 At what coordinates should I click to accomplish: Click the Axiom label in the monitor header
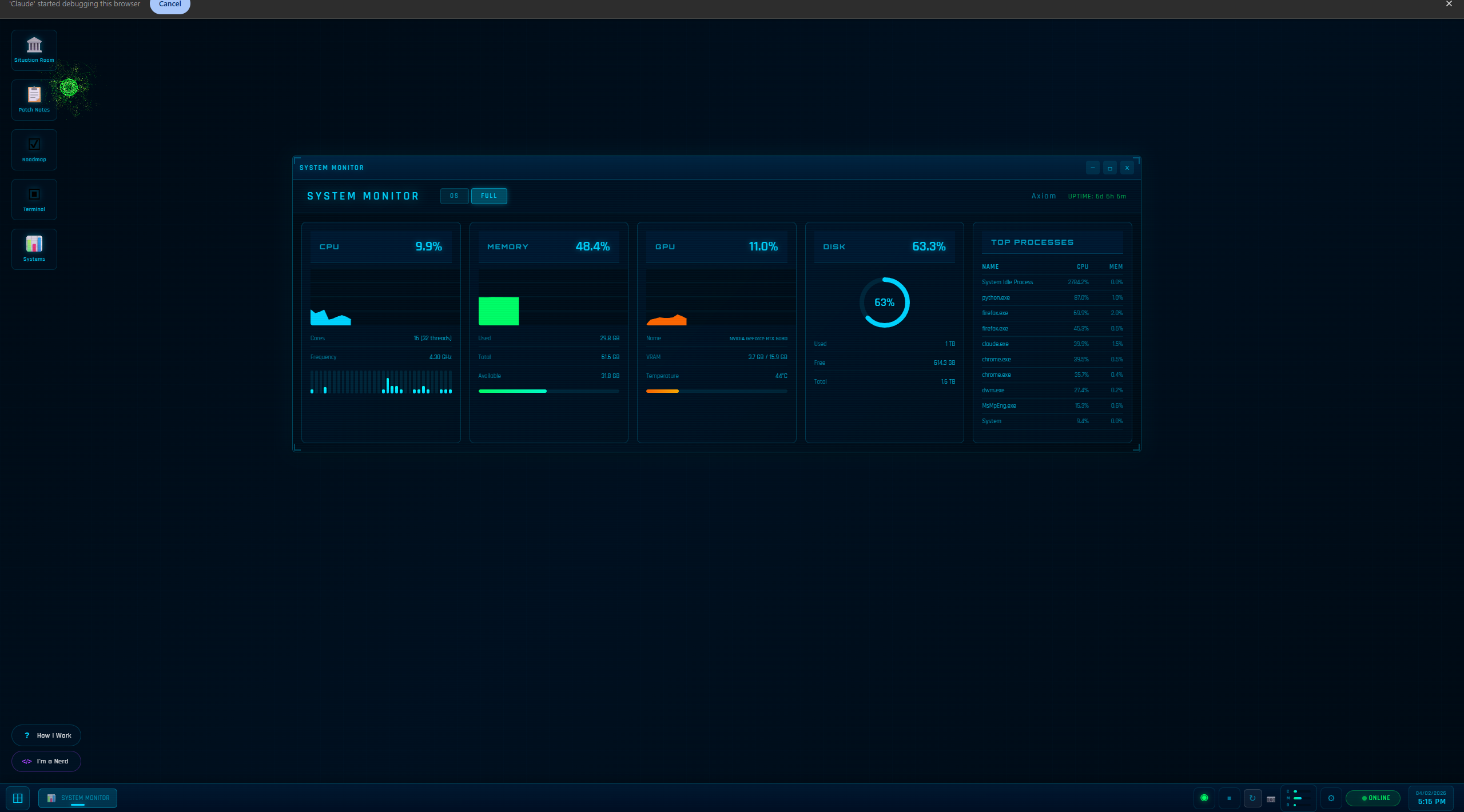coord(1044,196)
